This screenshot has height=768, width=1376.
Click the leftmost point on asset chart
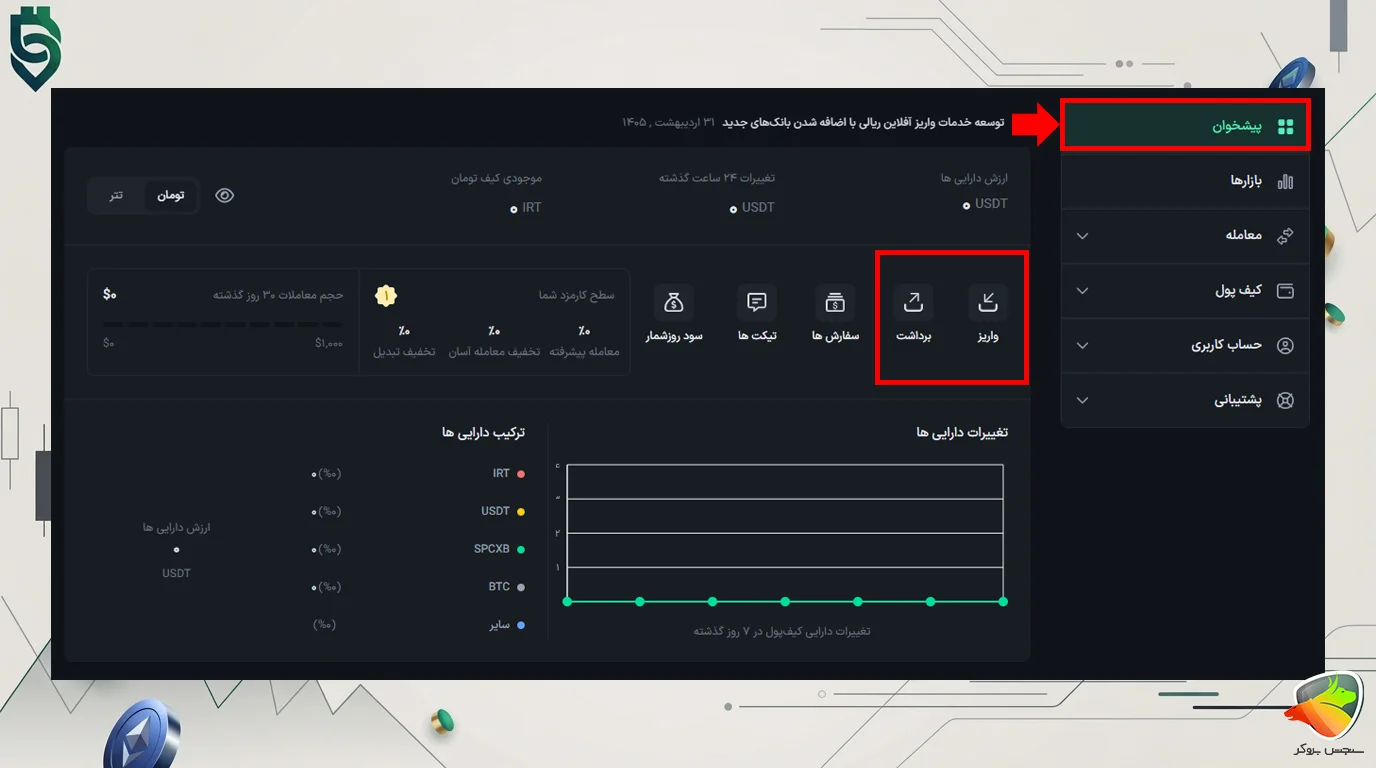[567, 602]
